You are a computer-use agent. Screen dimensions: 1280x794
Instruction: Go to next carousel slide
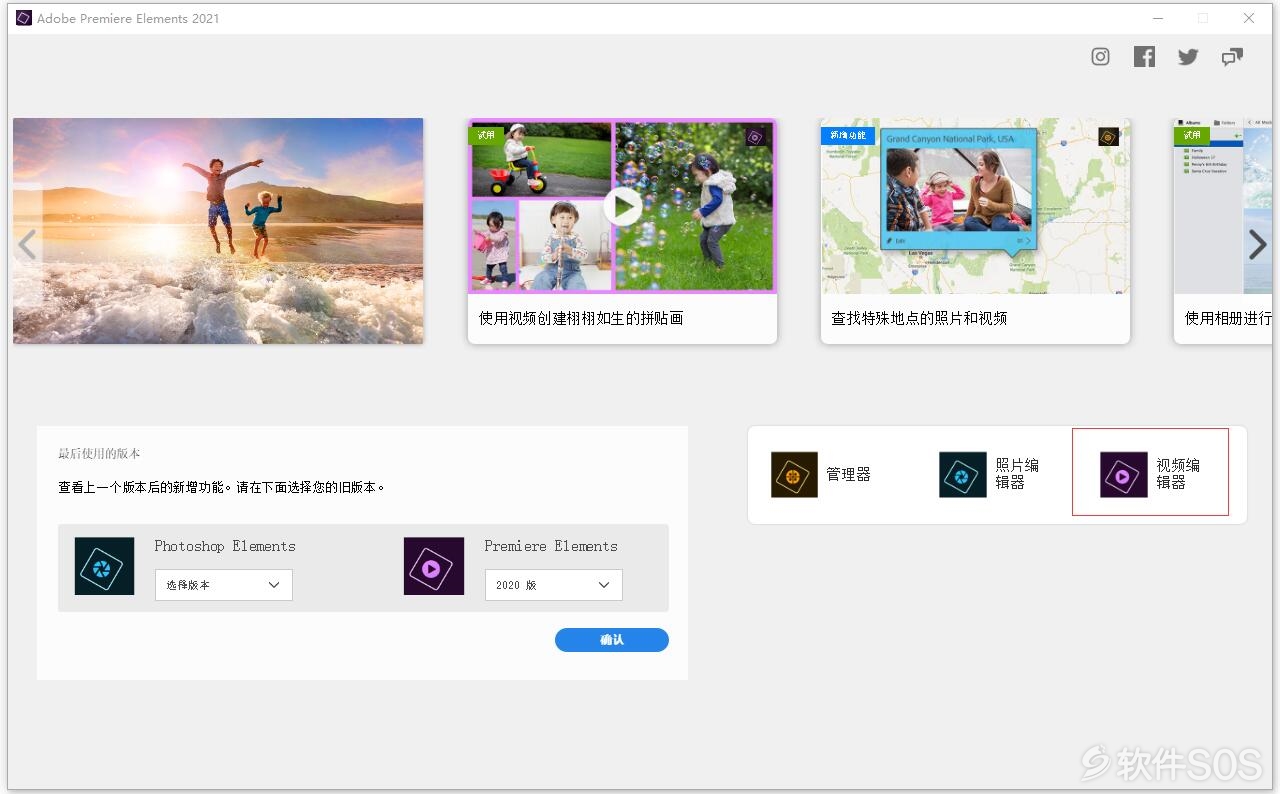pyautogui.click(x=1258, y=244)
